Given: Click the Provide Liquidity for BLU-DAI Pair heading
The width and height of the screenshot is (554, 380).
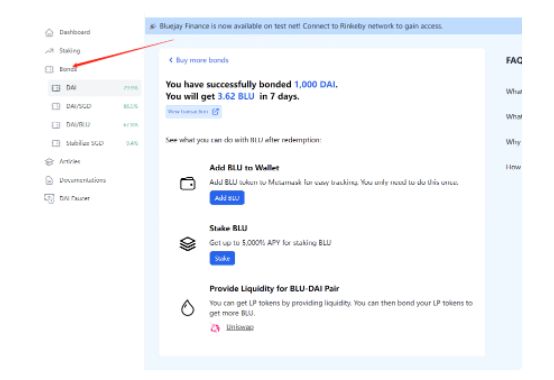Looking at the screenshot, I should tap(274, 289).
